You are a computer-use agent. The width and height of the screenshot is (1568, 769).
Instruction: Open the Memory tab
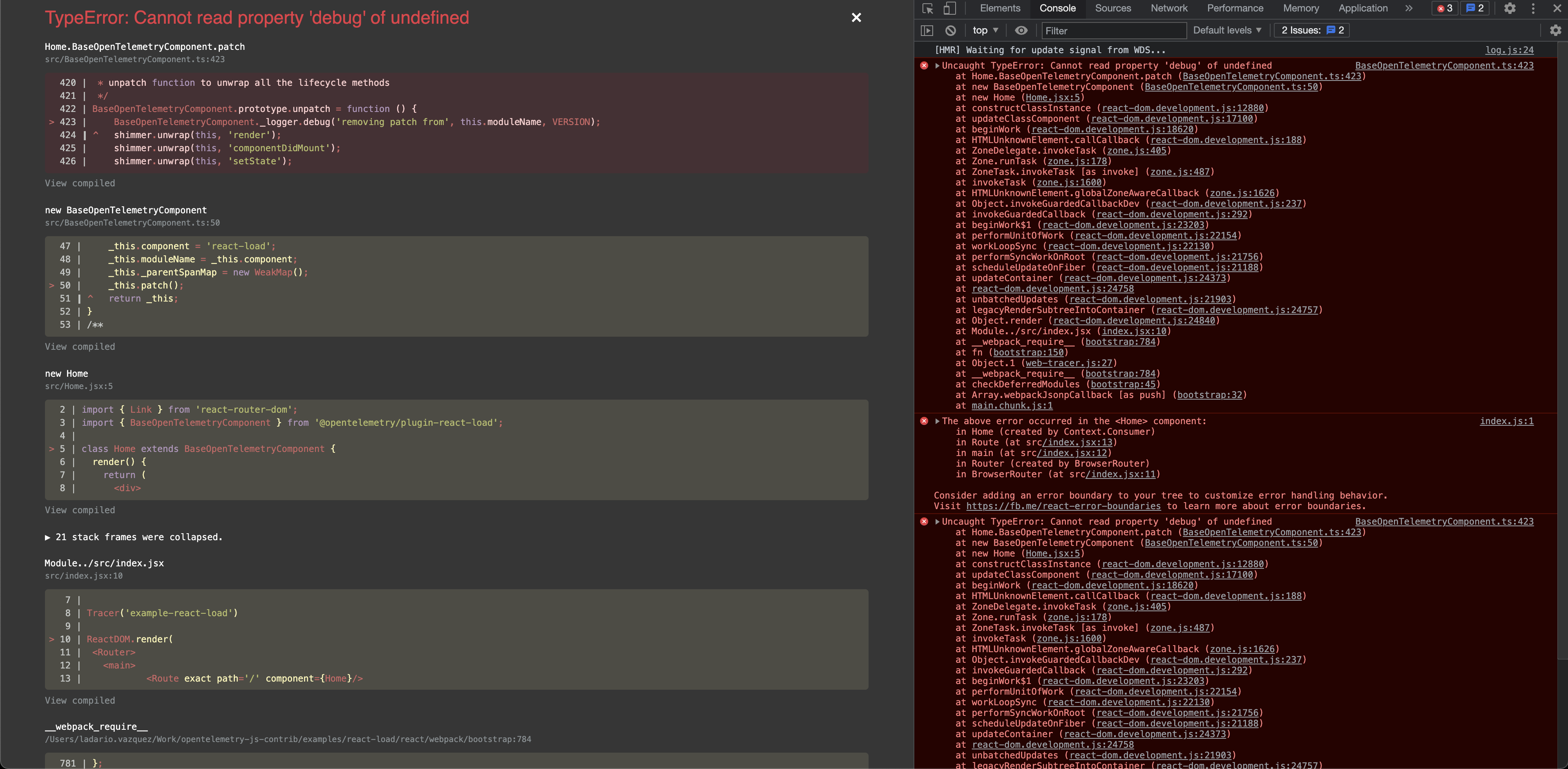click(x=1301, y=9)
